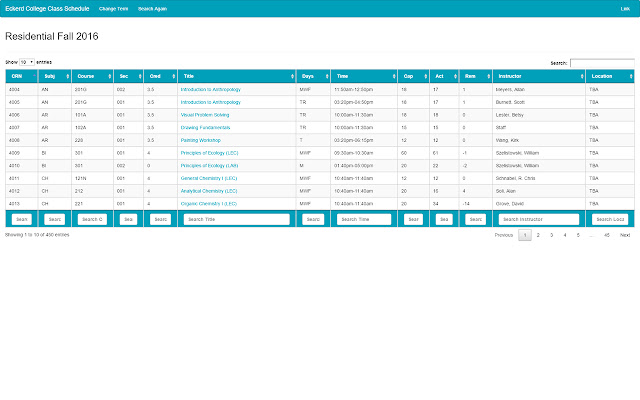Go to pagination page 5
The image size is (640, 400).
pyautogui.click(x=578, y=235)
